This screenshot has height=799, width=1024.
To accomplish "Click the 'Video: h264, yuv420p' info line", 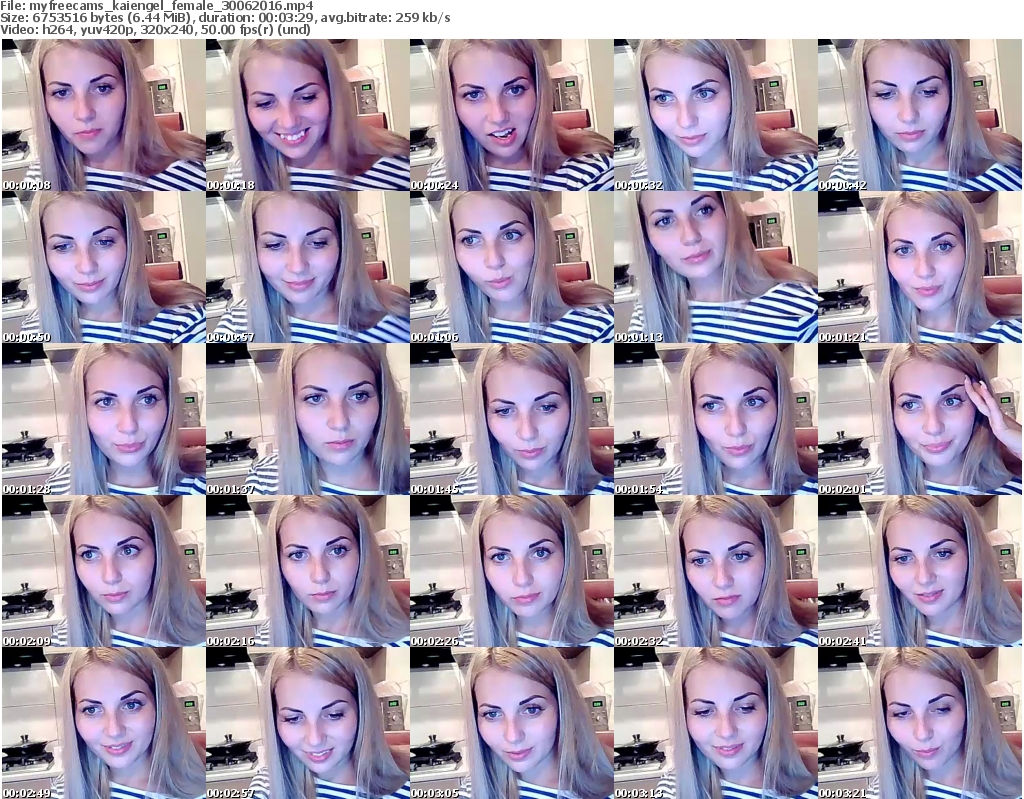I will (155, 29).
